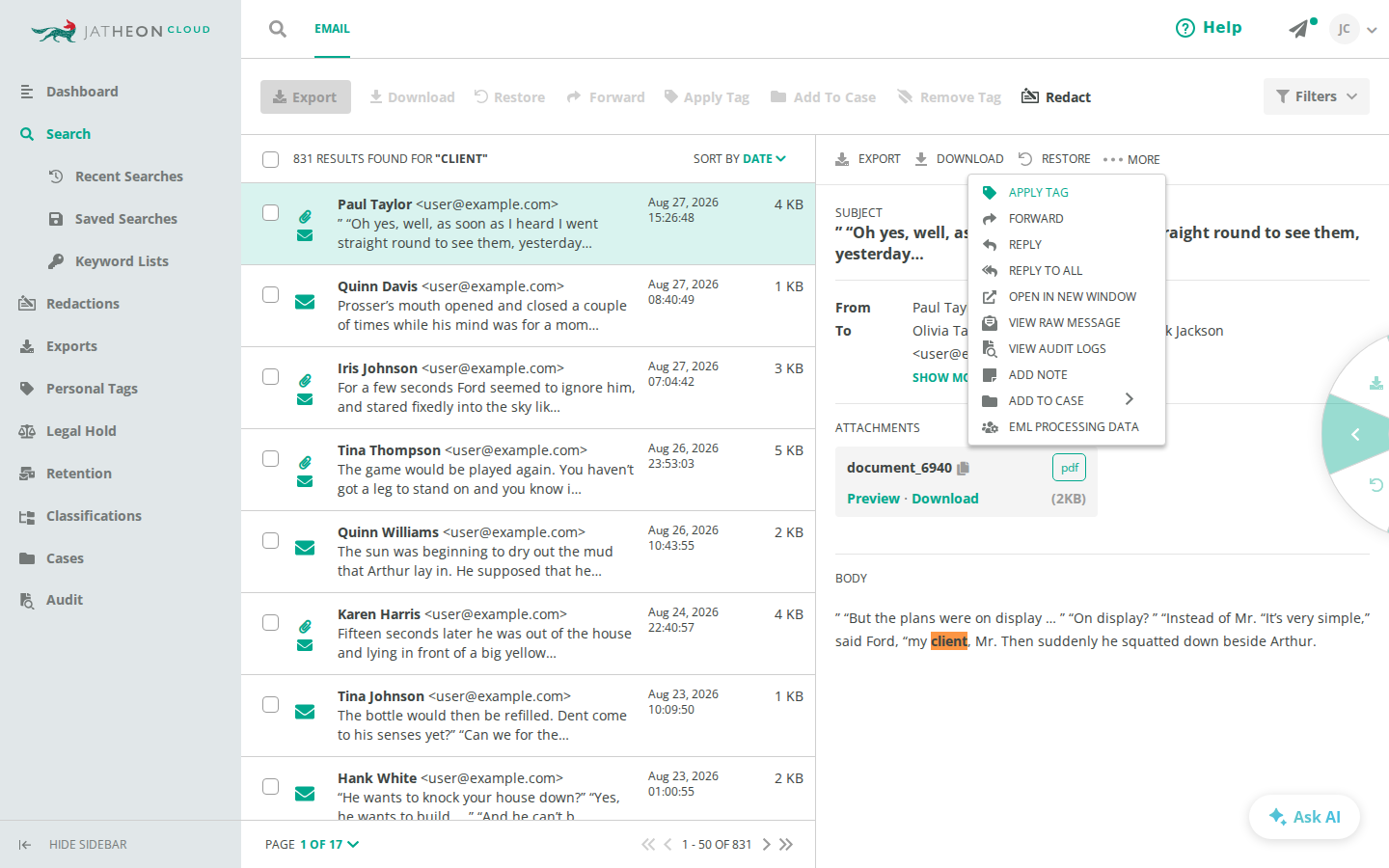Screen dimensions: 1389x868
Task: Check the select-all results checkbox
Action: (x=271, y=159)
